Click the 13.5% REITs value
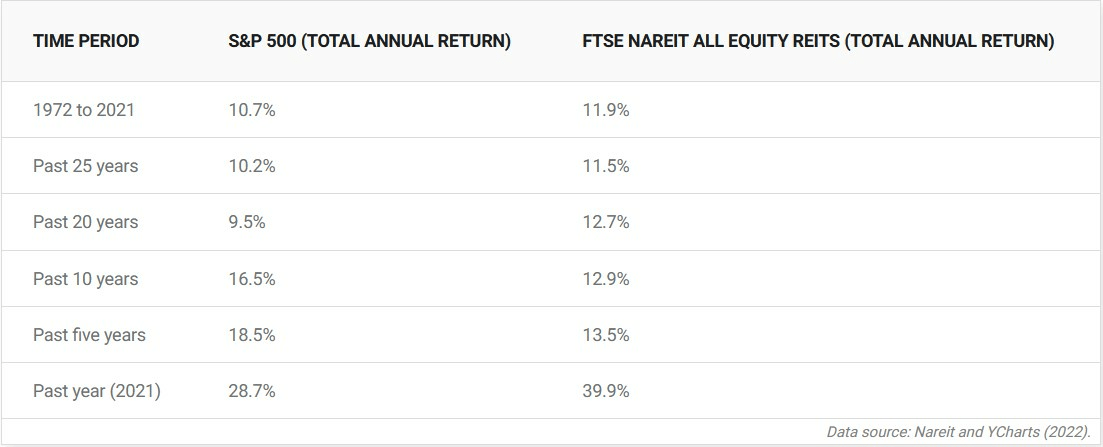Screen dimensions: 1103x447 click(606, 335)
